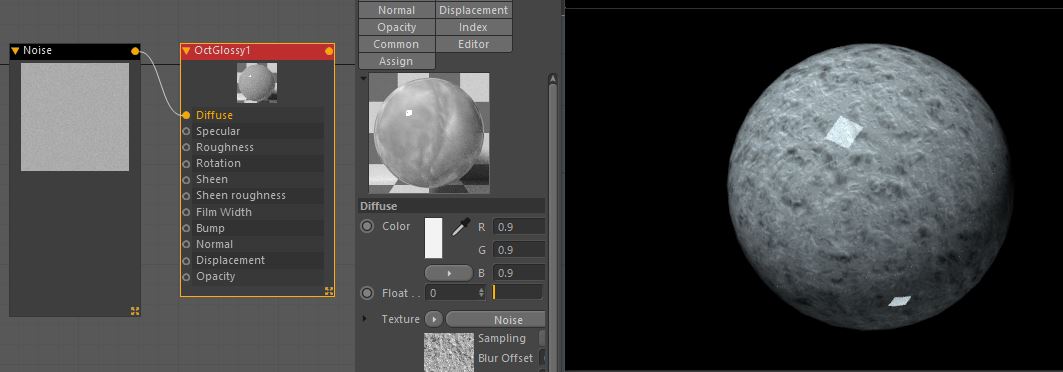Switch to the Displacement tab

(473, 10)
